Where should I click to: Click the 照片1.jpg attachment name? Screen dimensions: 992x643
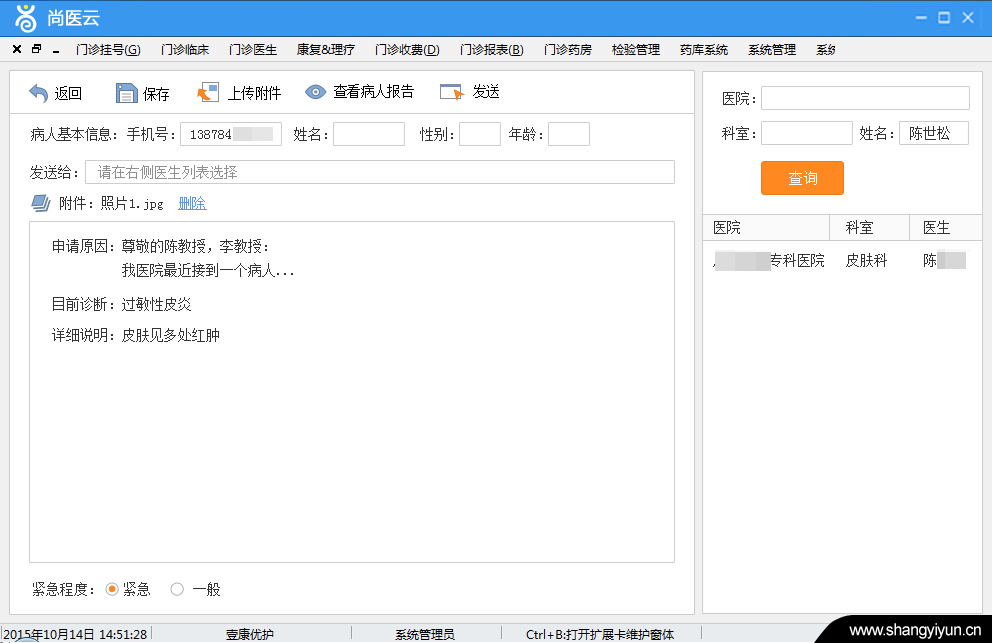(x=132, y=203)
